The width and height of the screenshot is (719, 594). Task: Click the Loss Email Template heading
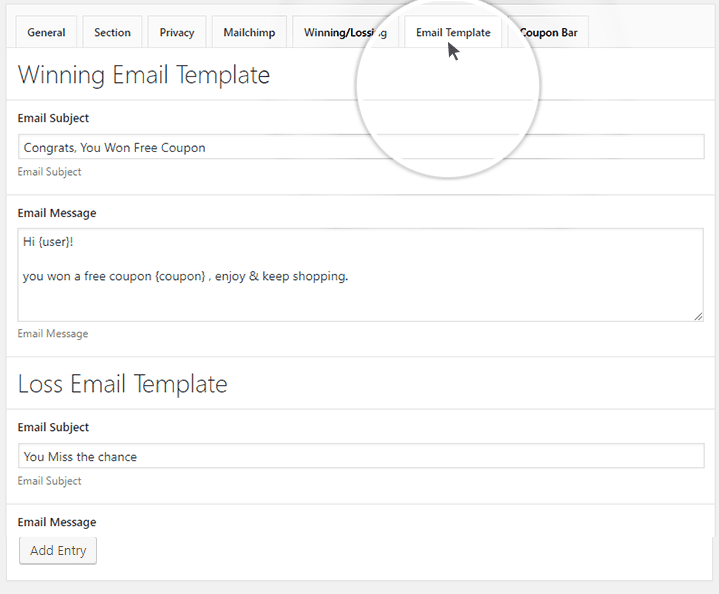pyautogui.click(x=123, y=384)
